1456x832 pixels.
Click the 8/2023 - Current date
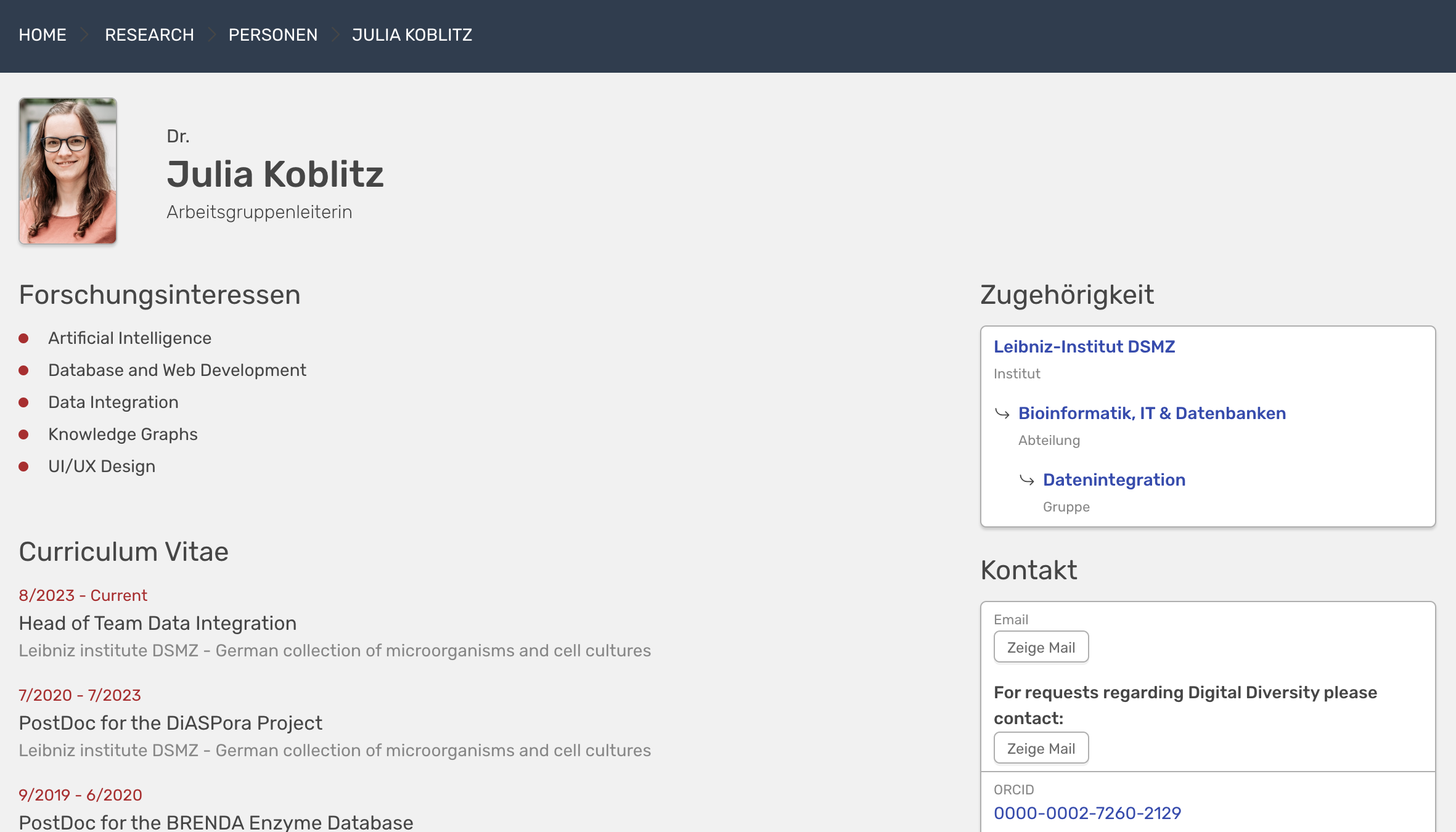pos(83,595)
